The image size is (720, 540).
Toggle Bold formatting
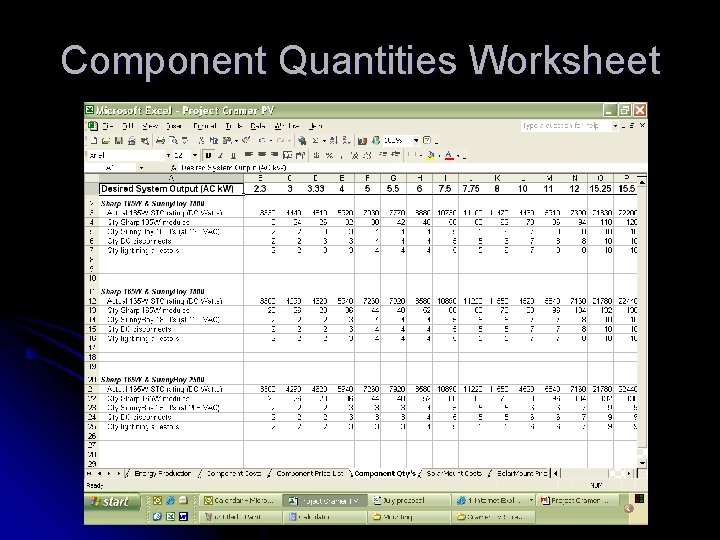[208, 156]
